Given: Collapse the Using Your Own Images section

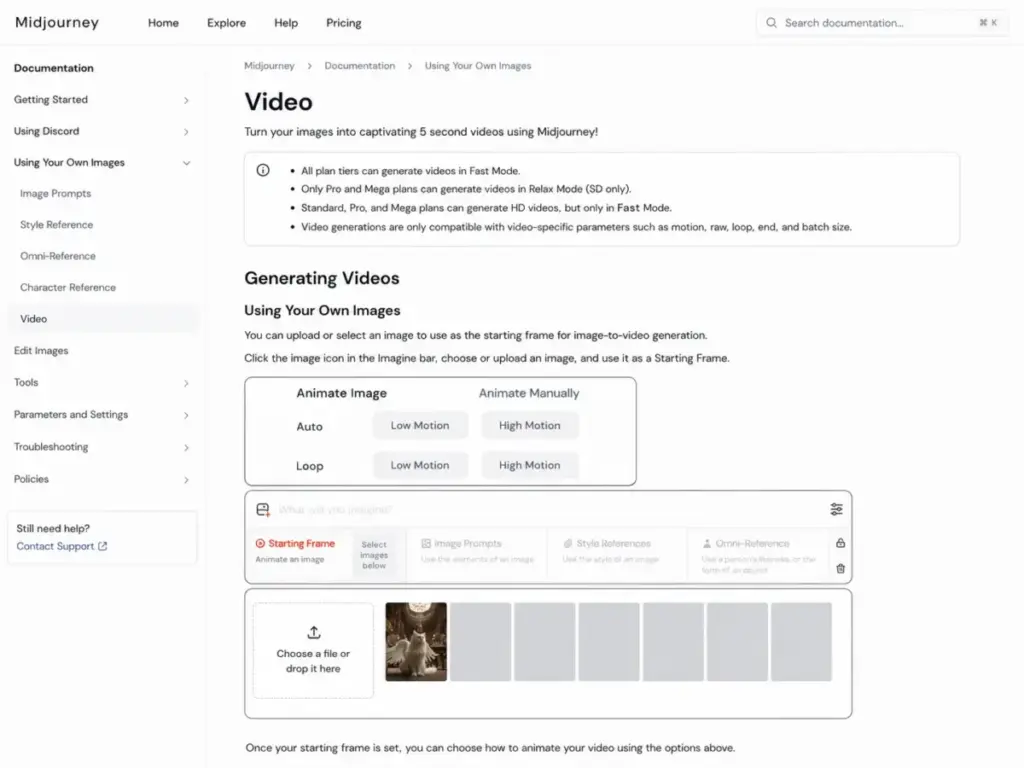Looking at the screenshot, I should click(x=101, y=163).
